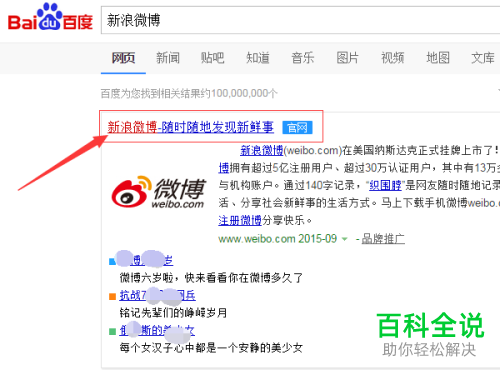The image size is (500, 370).
Task: Click the 品牌推广 link
Action: click(383, 239)
